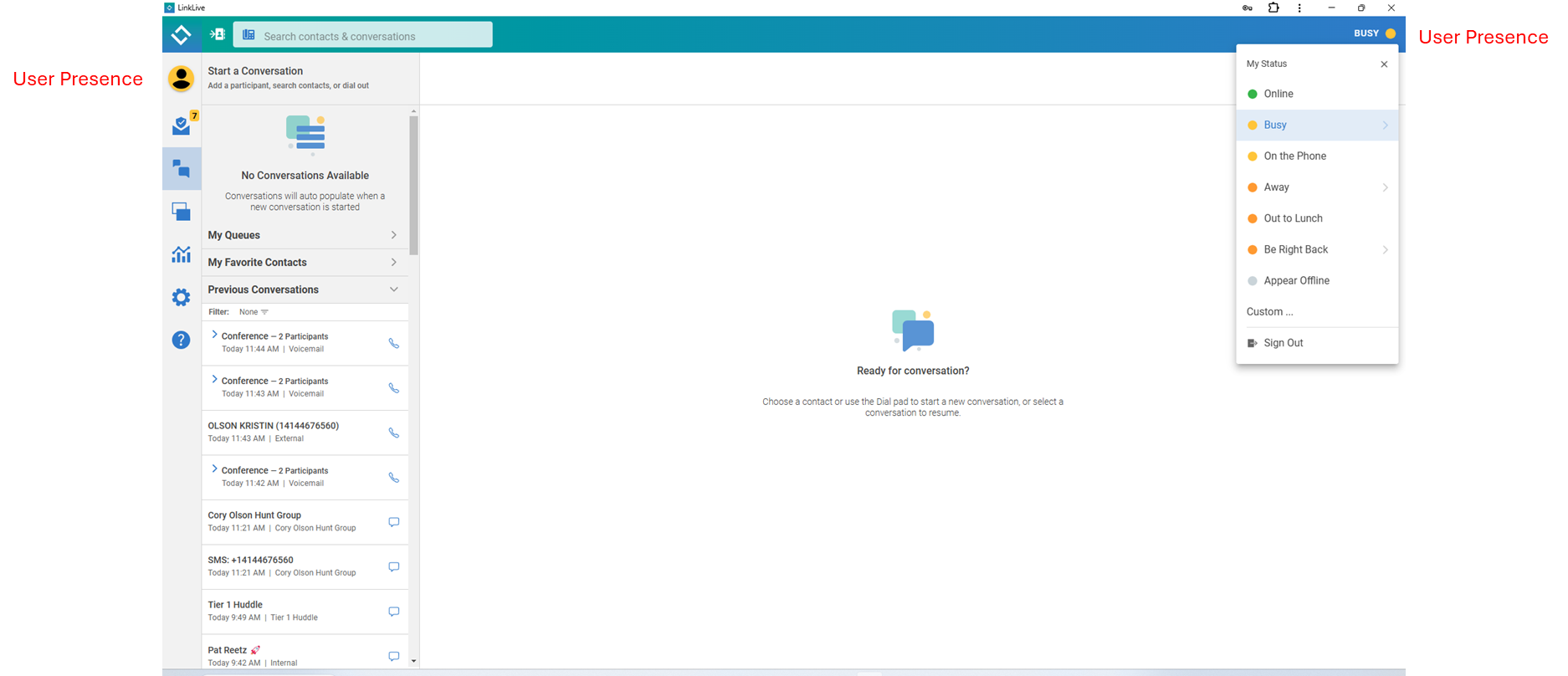1568x676 pixels.
Task: Expand the Away status submenu arrow
Action: coord(1385,187)
